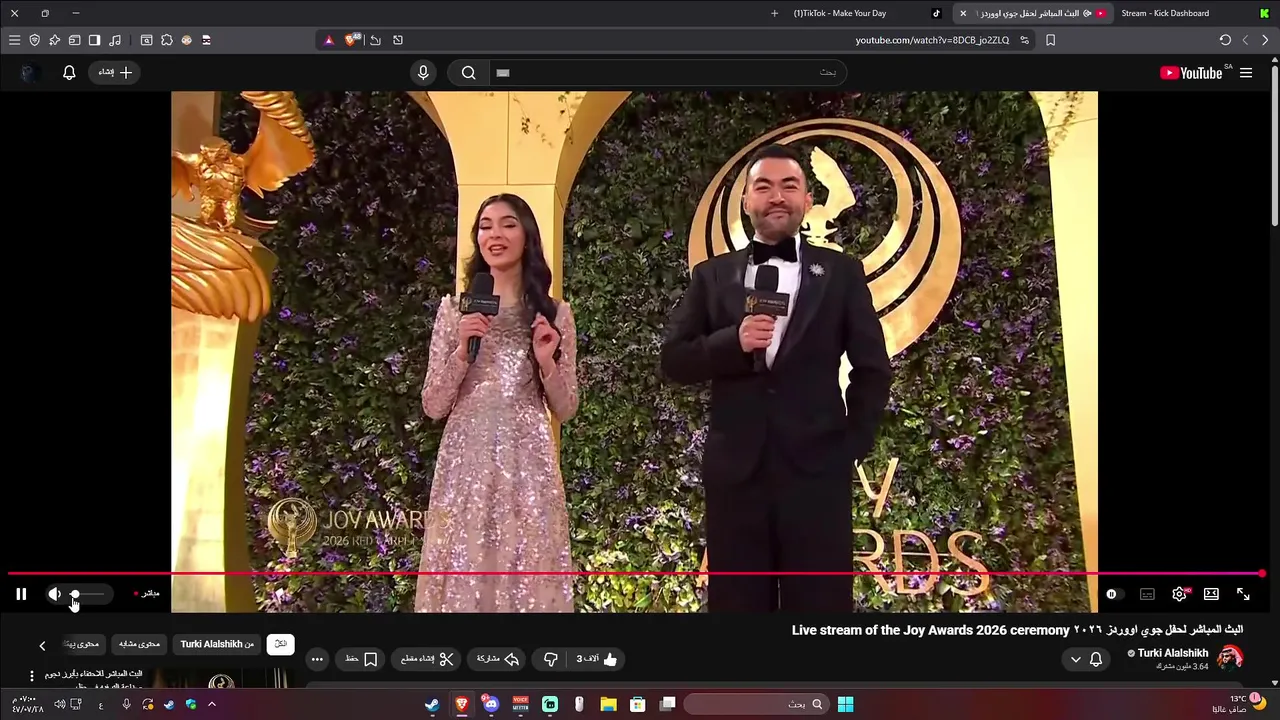The width and height of the screenshot is (1280, 720).
Task: Toggle subtitles in the video player
Action: click(x=1147, y=594)
